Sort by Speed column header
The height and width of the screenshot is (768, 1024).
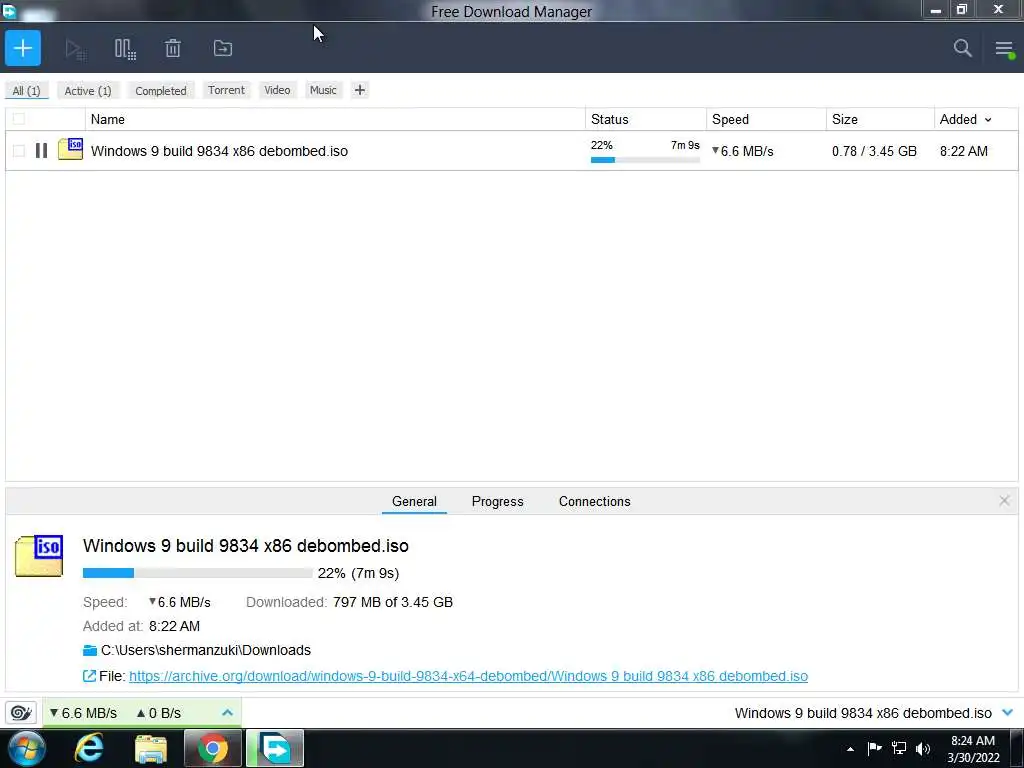766,120
